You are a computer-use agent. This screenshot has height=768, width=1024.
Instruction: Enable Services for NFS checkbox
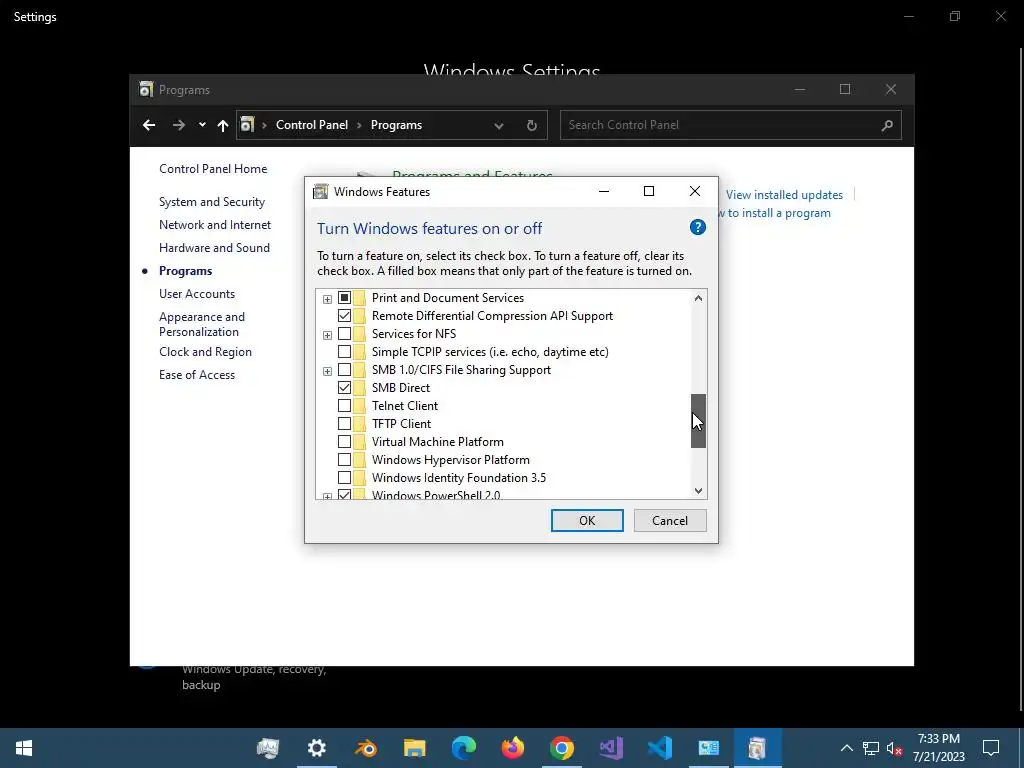344,334
